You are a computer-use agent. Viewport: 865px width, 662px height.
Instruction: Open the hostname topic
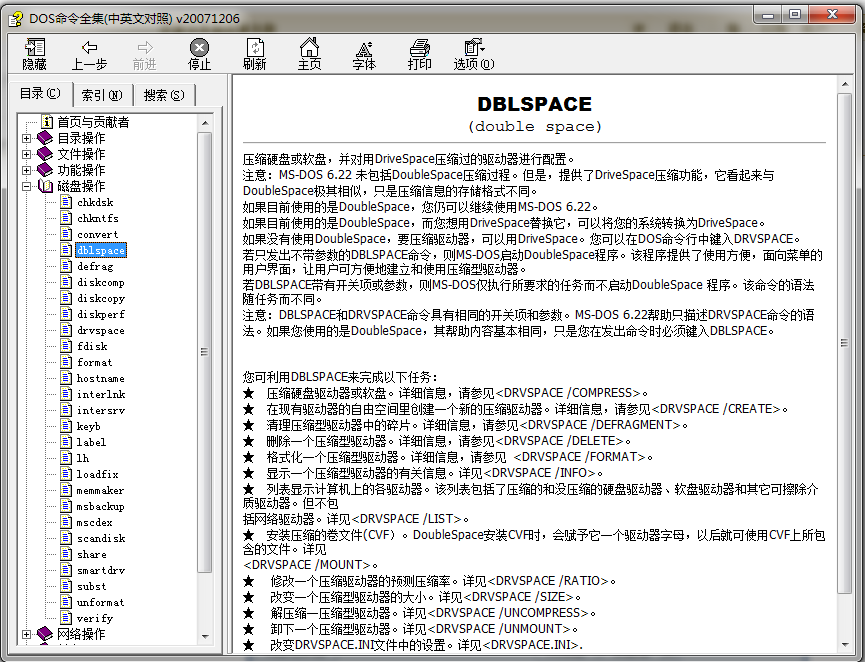[x=100, y=378]
